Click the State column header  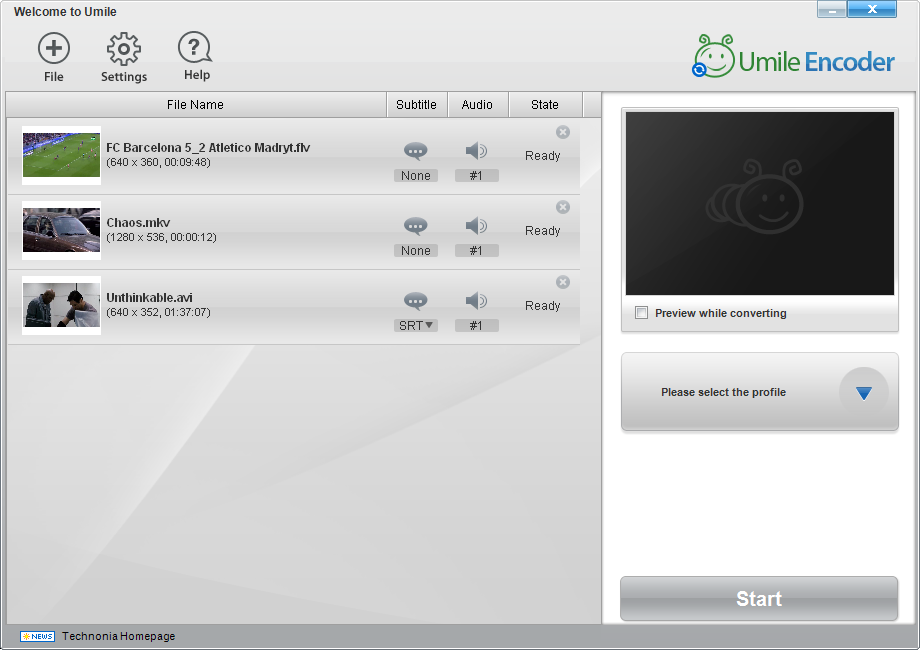point(544,104)
